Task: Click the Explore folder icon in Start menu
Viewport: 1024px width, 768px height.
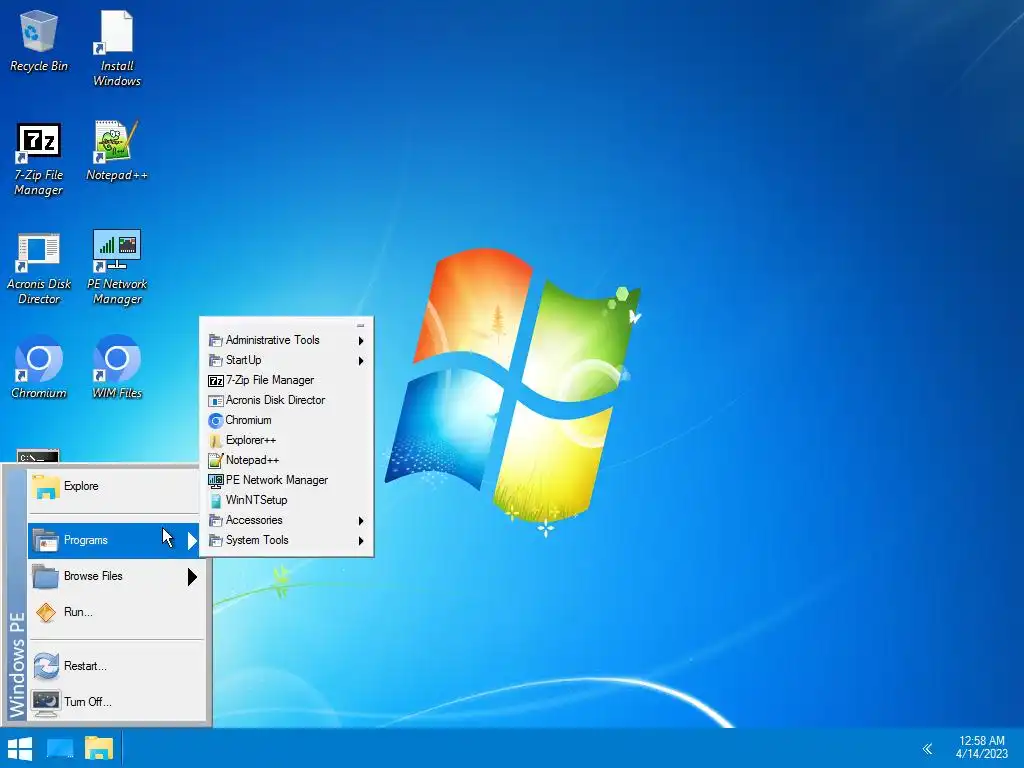Action: click(46, 487)
